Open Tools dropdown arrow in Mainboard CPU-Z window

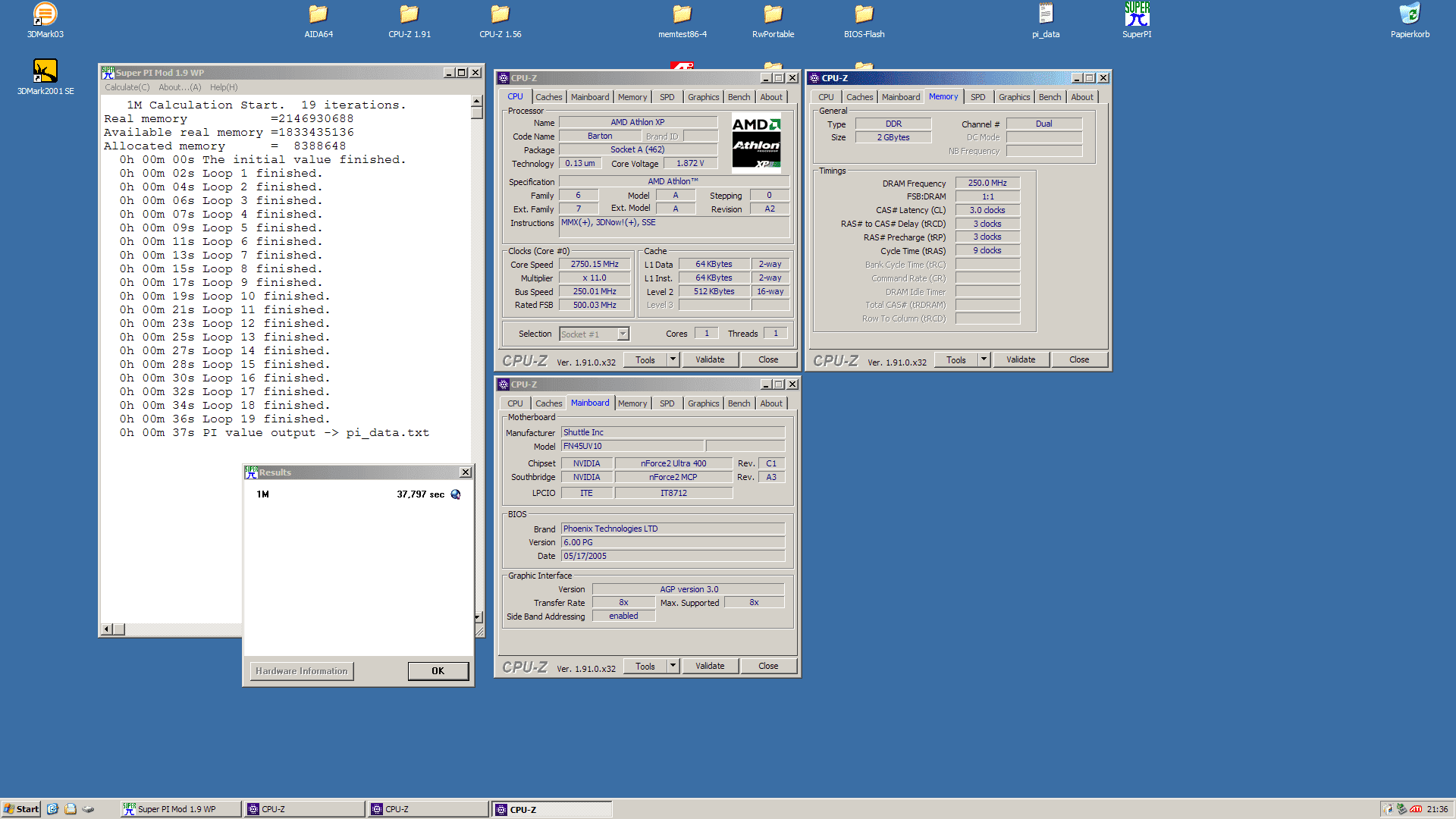point(673,666)
